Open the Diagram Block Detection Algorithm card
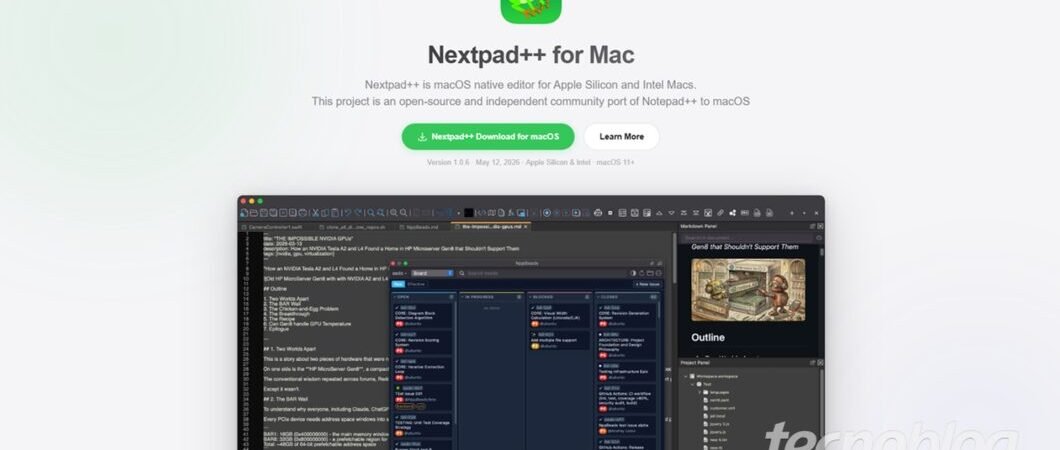This screenshot has width=1060, height=450. 423,315
